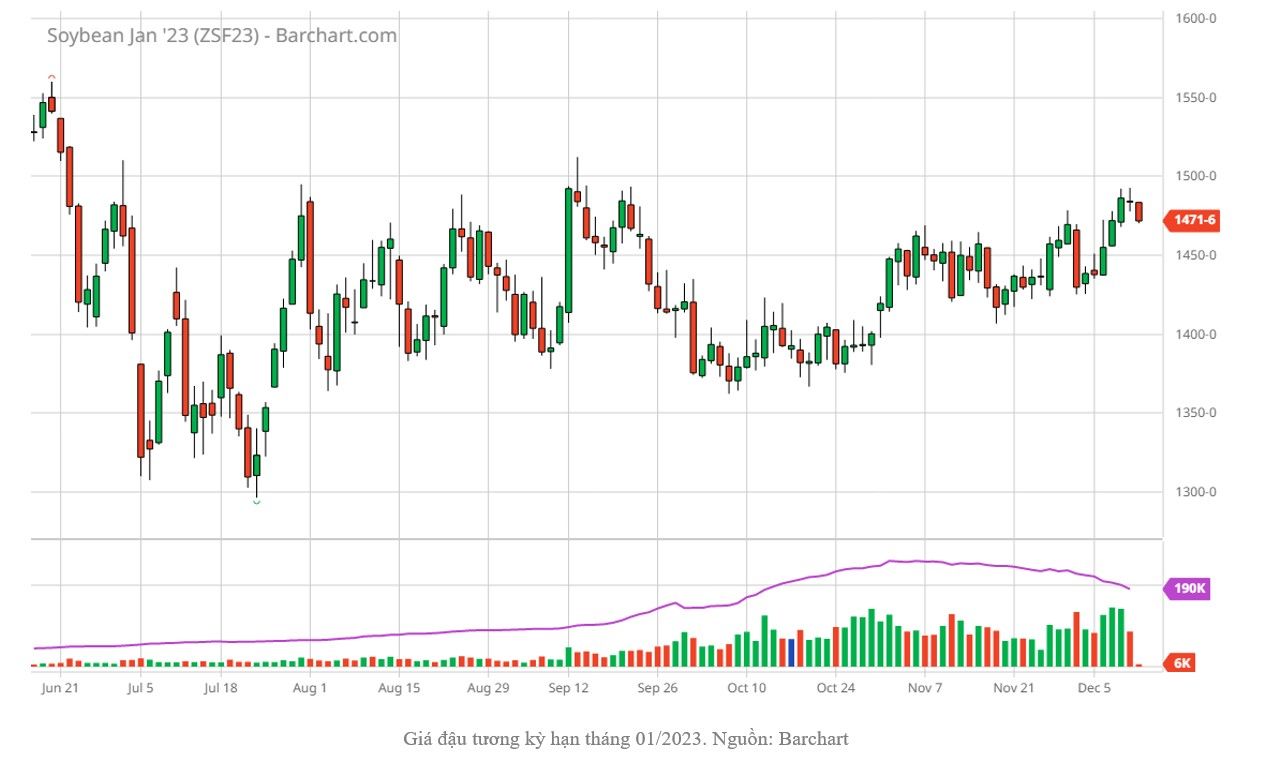Click the 1400-0 price axis label
The height and width of the screenshot is (759, 1262).
click(1196, 334)
